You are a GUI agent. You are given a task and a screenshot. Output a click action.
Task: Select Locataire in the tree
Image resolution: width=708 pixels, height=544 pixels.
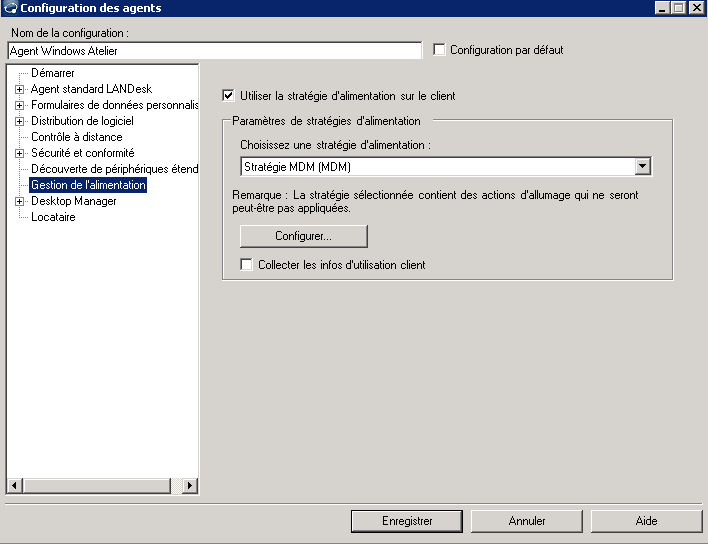click(53, 217)
